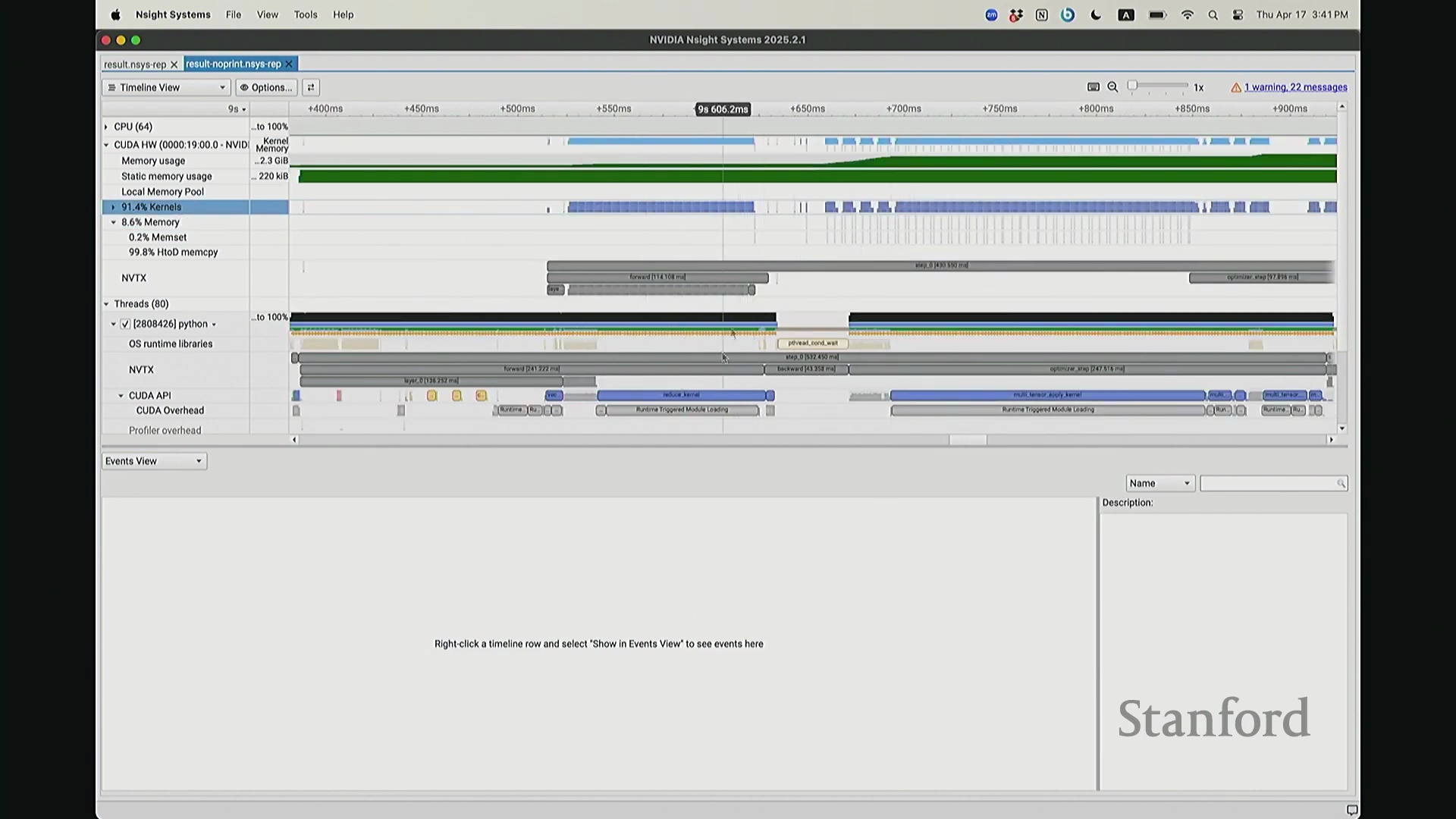
Task: Click the warning triangle icon
Action: tap(1236, 87)
